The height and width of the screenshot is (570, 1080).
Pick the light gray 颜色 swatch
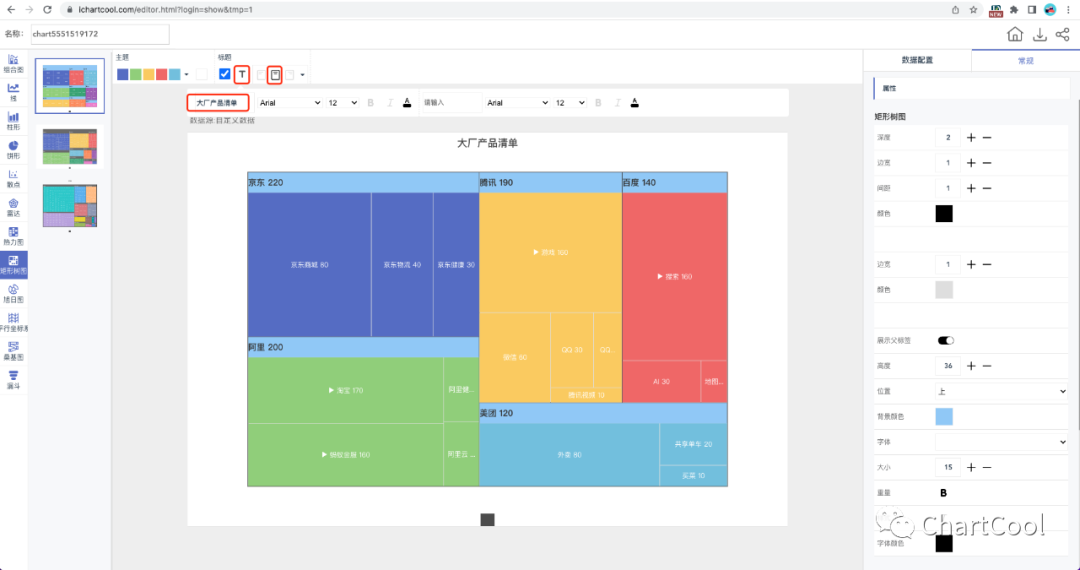[x=944, y=290]
